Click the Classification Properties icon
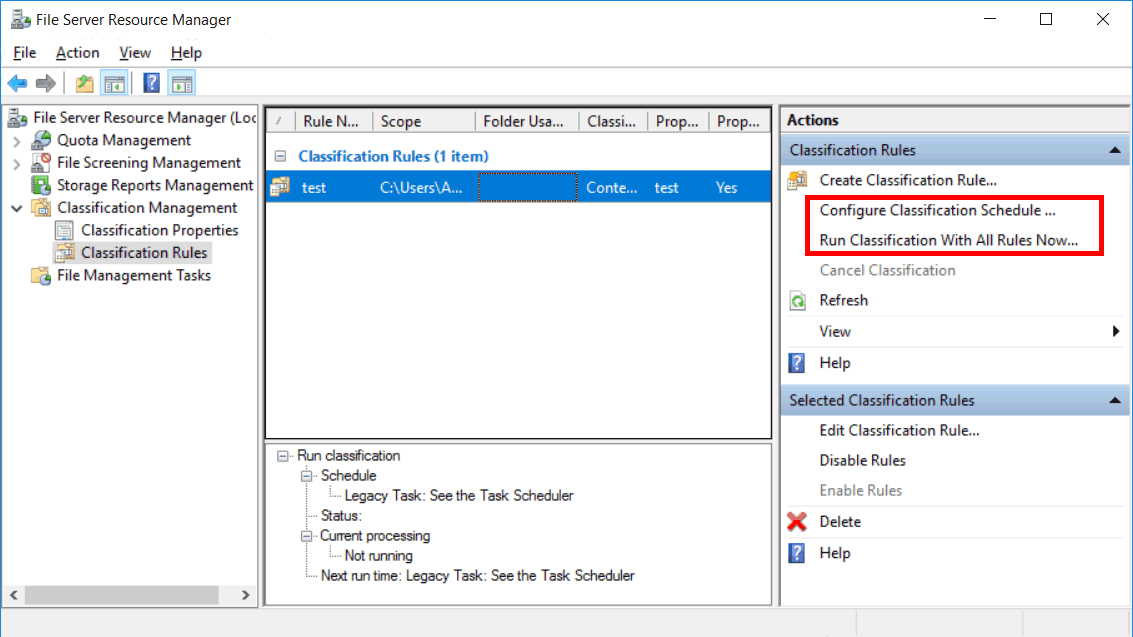Image resolution: width=1133 pixels, height=637 pixels. (x=65, y=230)
